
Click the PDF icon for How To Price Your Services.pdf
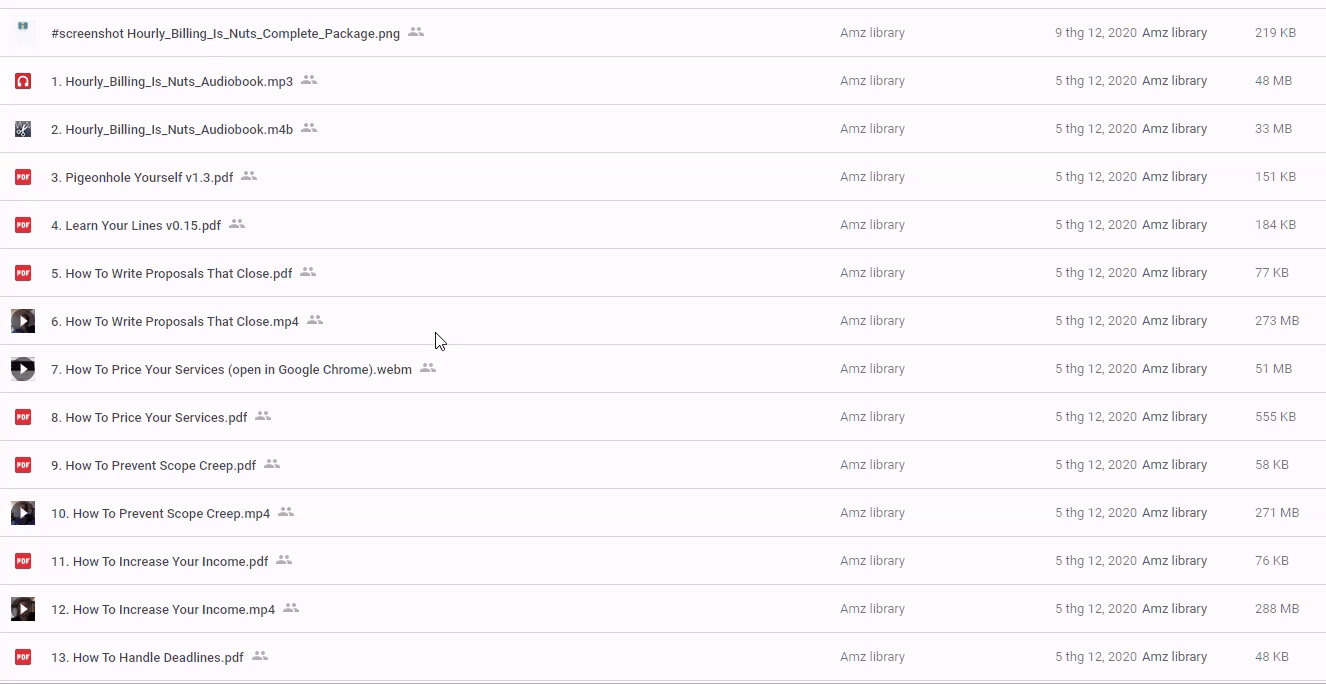point(23,417)
